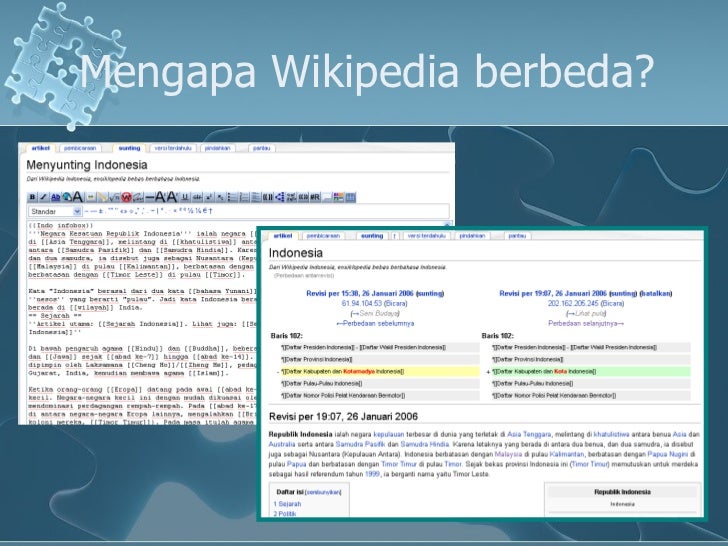Viewport: 728px width, 546px height.
Task: Click the batalkan undo link
Action: coord(656,293)
